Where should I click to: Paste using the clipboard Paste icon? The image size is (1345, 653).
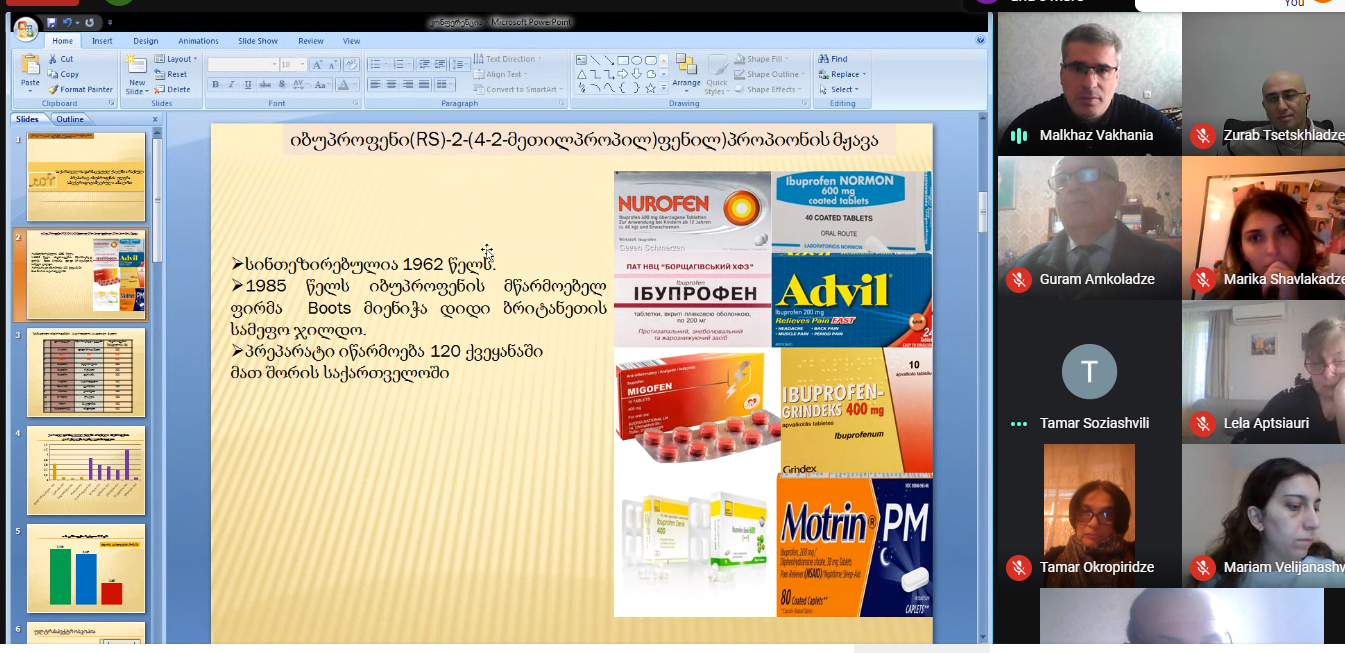click(x=30, y=64)
